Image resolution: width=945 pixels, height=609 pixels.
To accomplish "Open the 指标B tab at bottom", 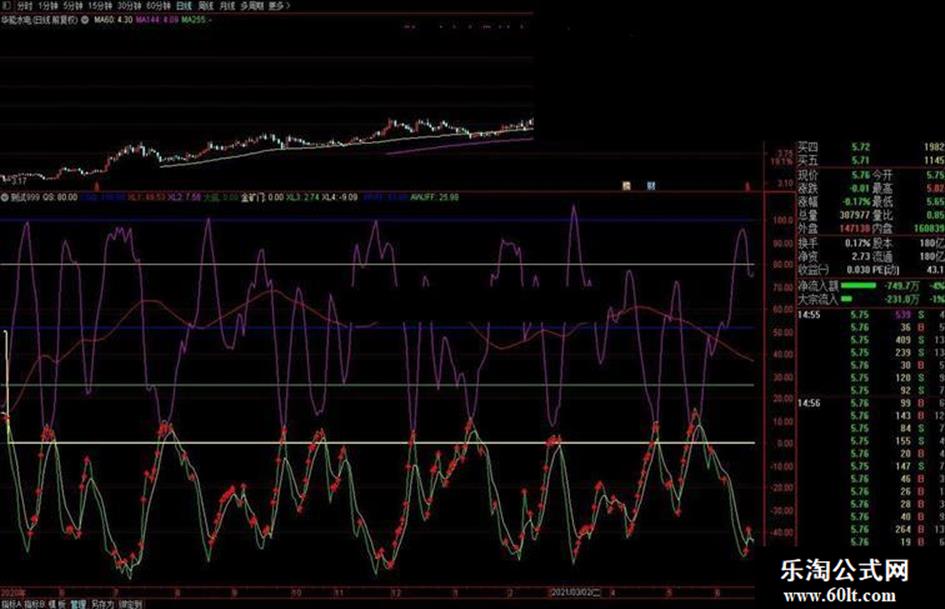I will [34, 604].
